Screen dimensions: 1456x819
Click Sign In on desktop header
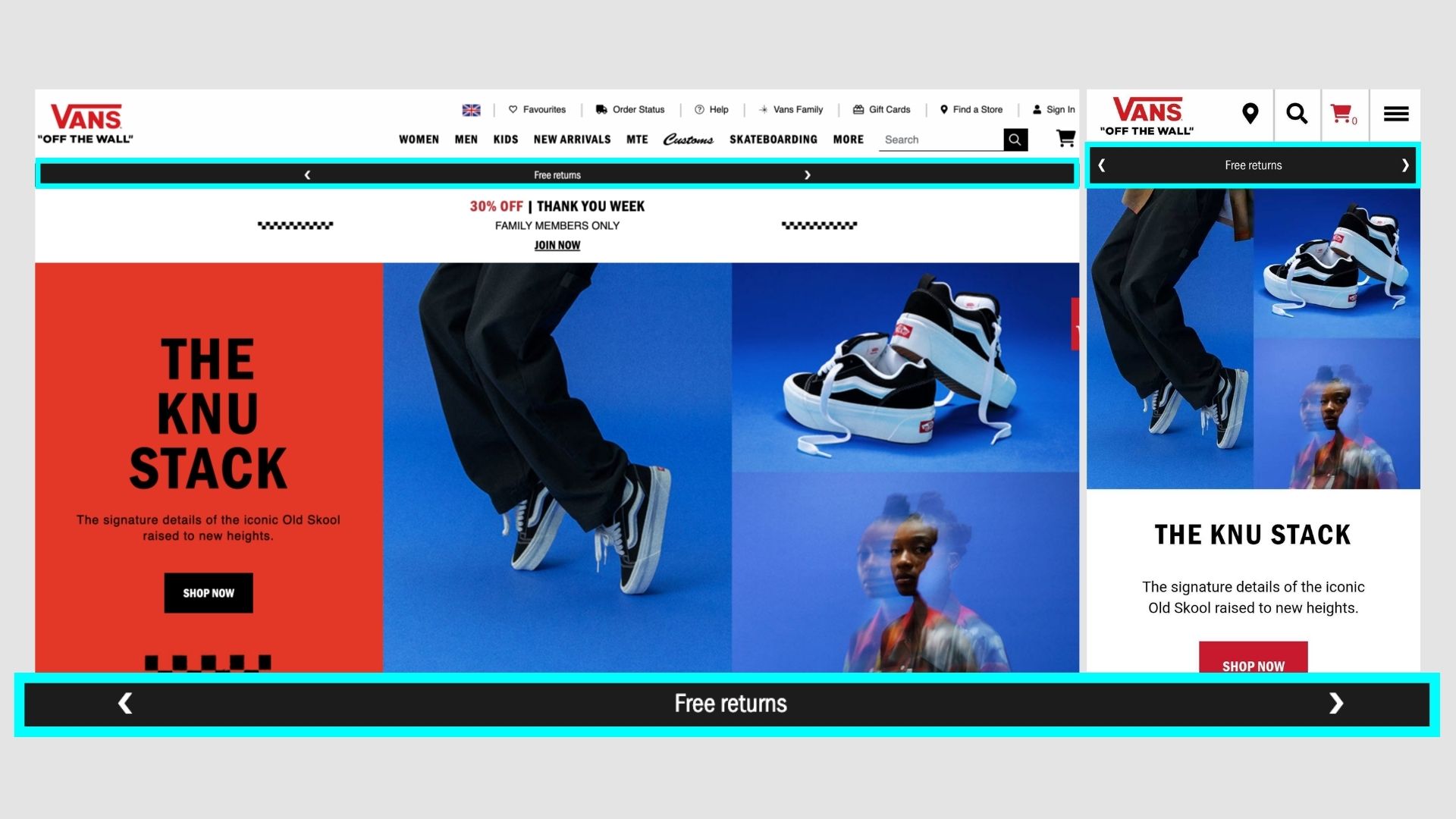[x=1053, y=109]
